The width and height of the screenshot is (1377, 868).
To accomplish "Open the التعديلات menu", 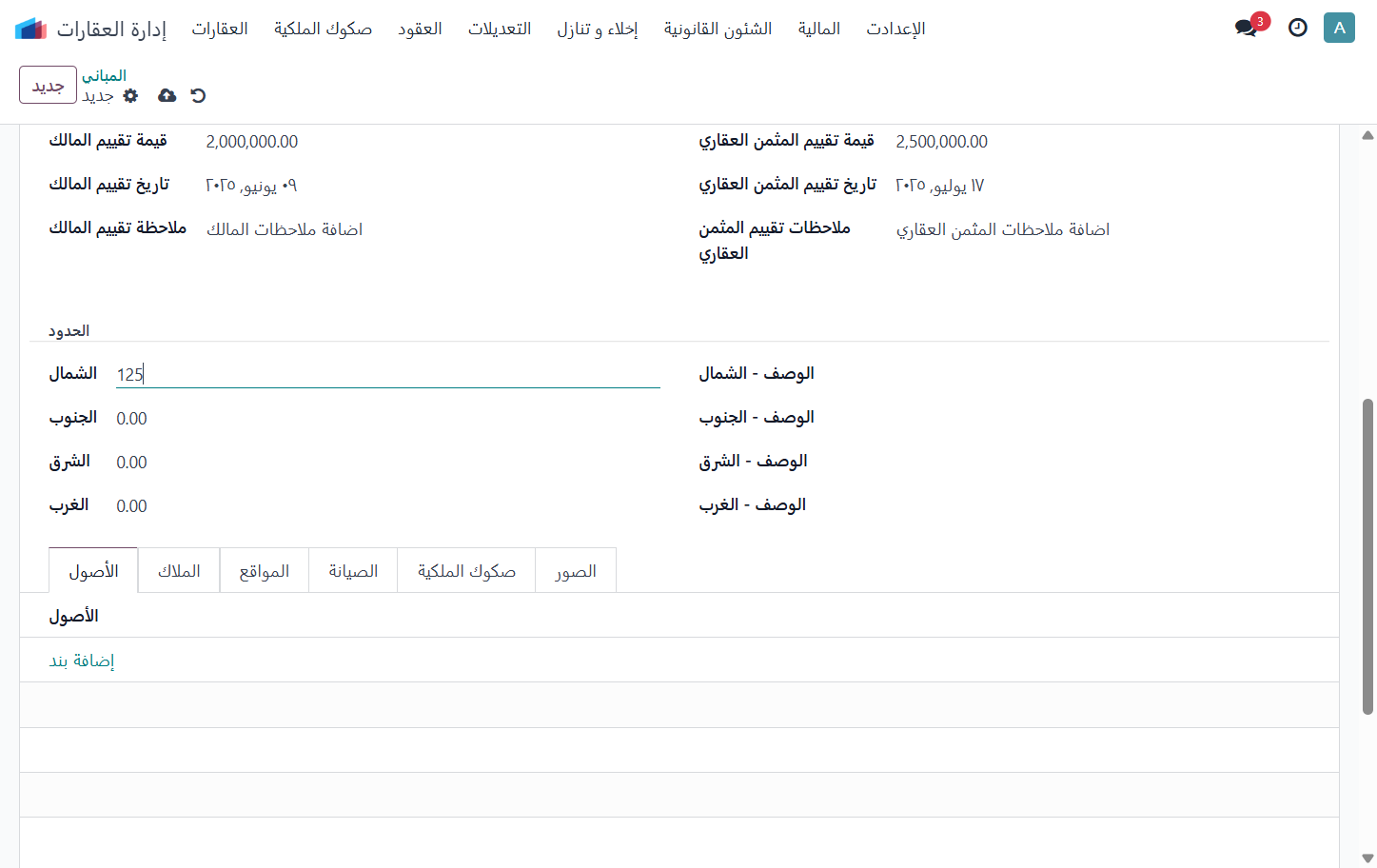I will pyautogui.click(x=500, y=29).
